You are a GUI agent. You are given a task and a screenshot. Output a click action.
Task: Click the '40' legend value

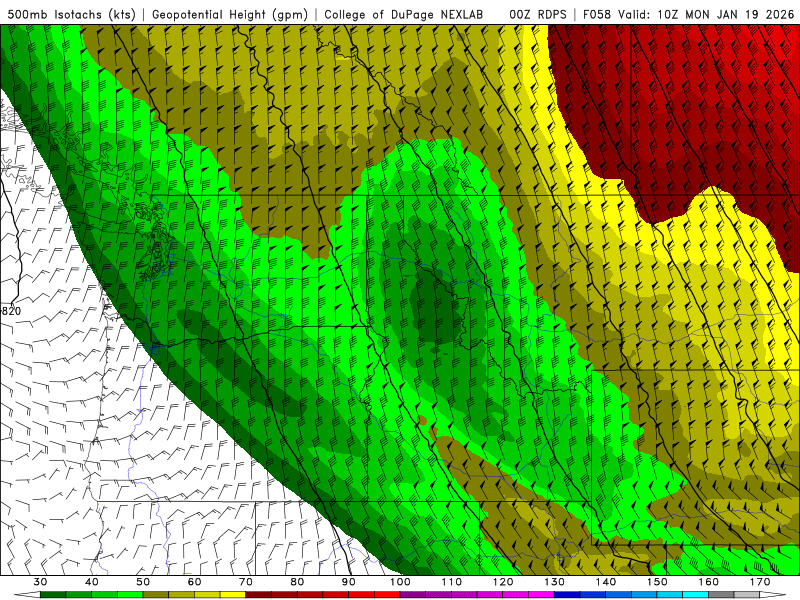click(92, 582)
